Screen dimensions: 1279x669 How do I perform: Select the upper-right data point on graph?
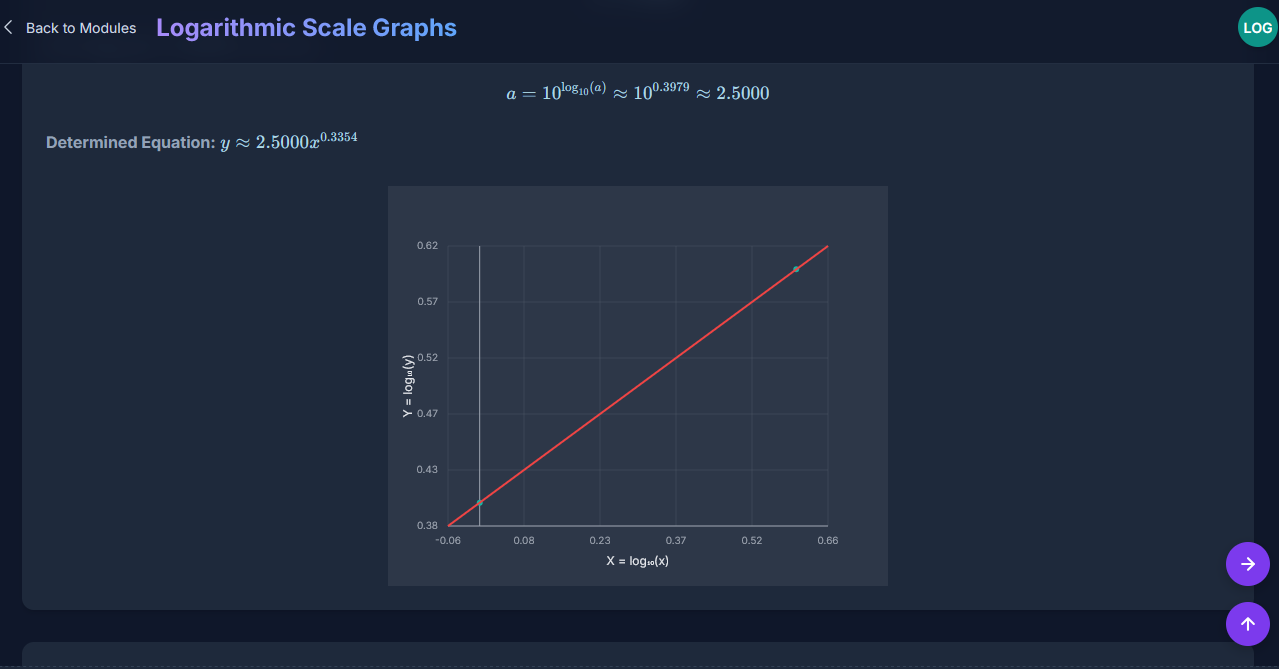[796, 269]
